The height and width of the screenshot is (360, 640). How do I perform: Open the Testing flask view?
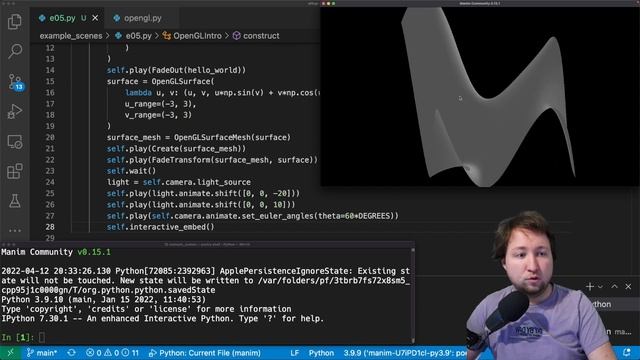[x=15, y=201]
